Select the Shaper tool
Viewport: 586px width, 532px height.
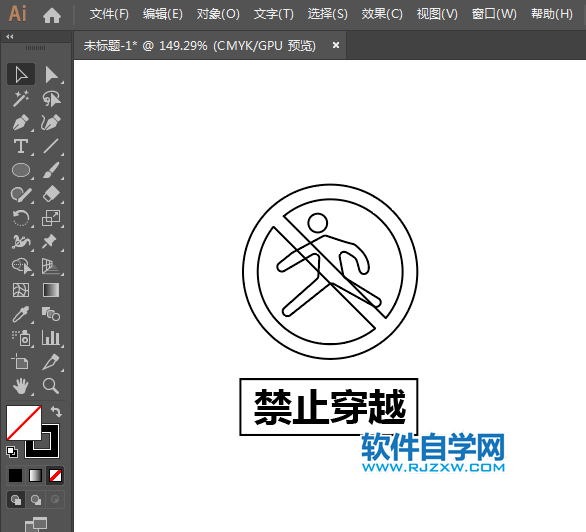click(x=21, y=194)
